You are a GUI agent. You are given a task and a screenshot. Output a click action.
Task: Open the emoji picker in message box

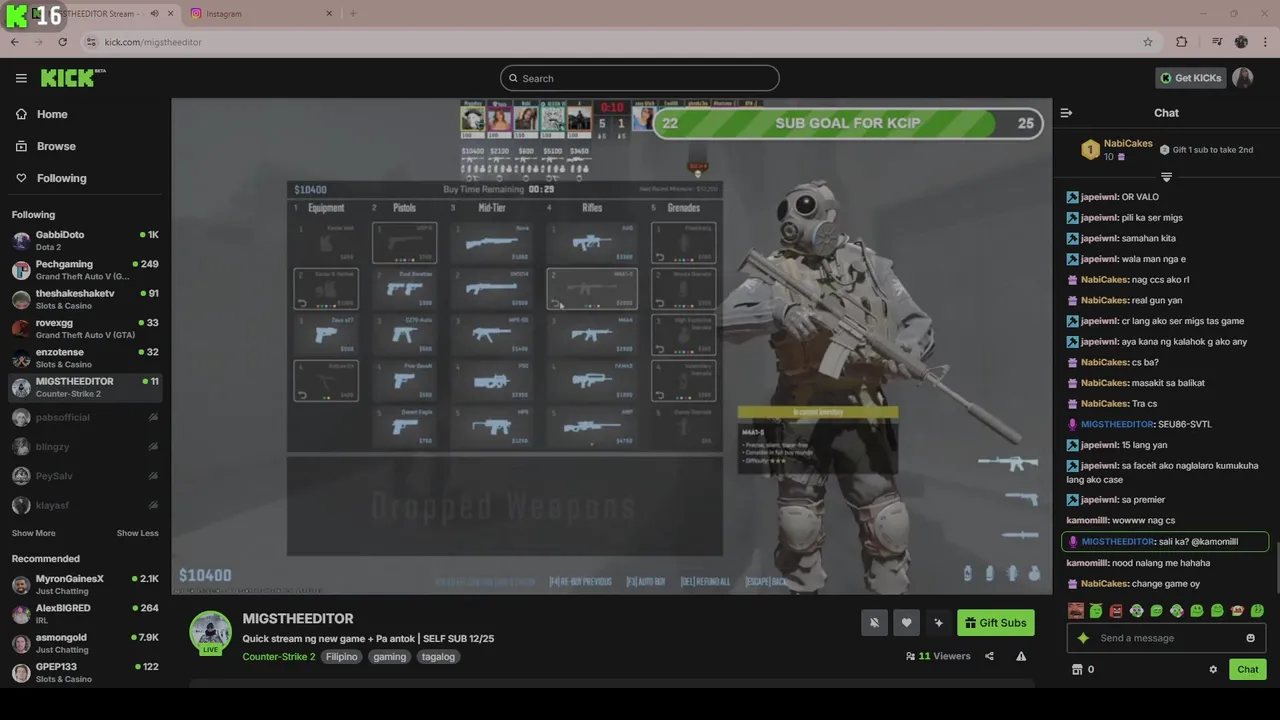tap(1250, 638)
